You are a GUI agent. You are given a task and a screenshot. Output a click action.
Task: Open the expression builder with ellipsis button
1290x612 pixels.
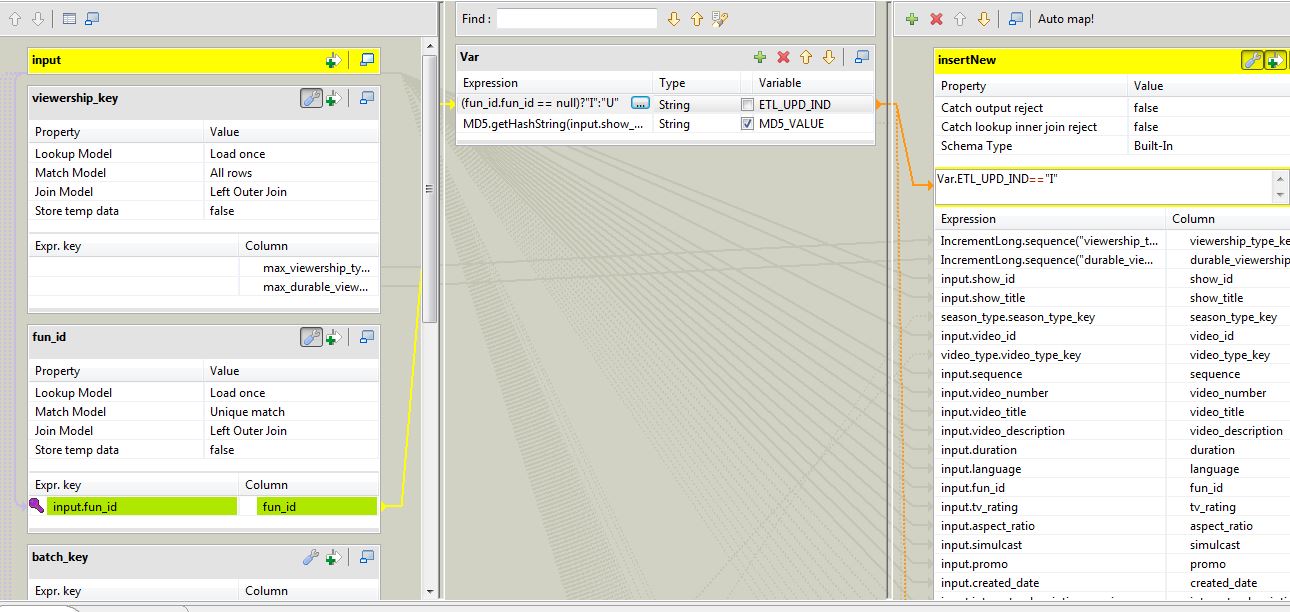(x=640, y=103)
